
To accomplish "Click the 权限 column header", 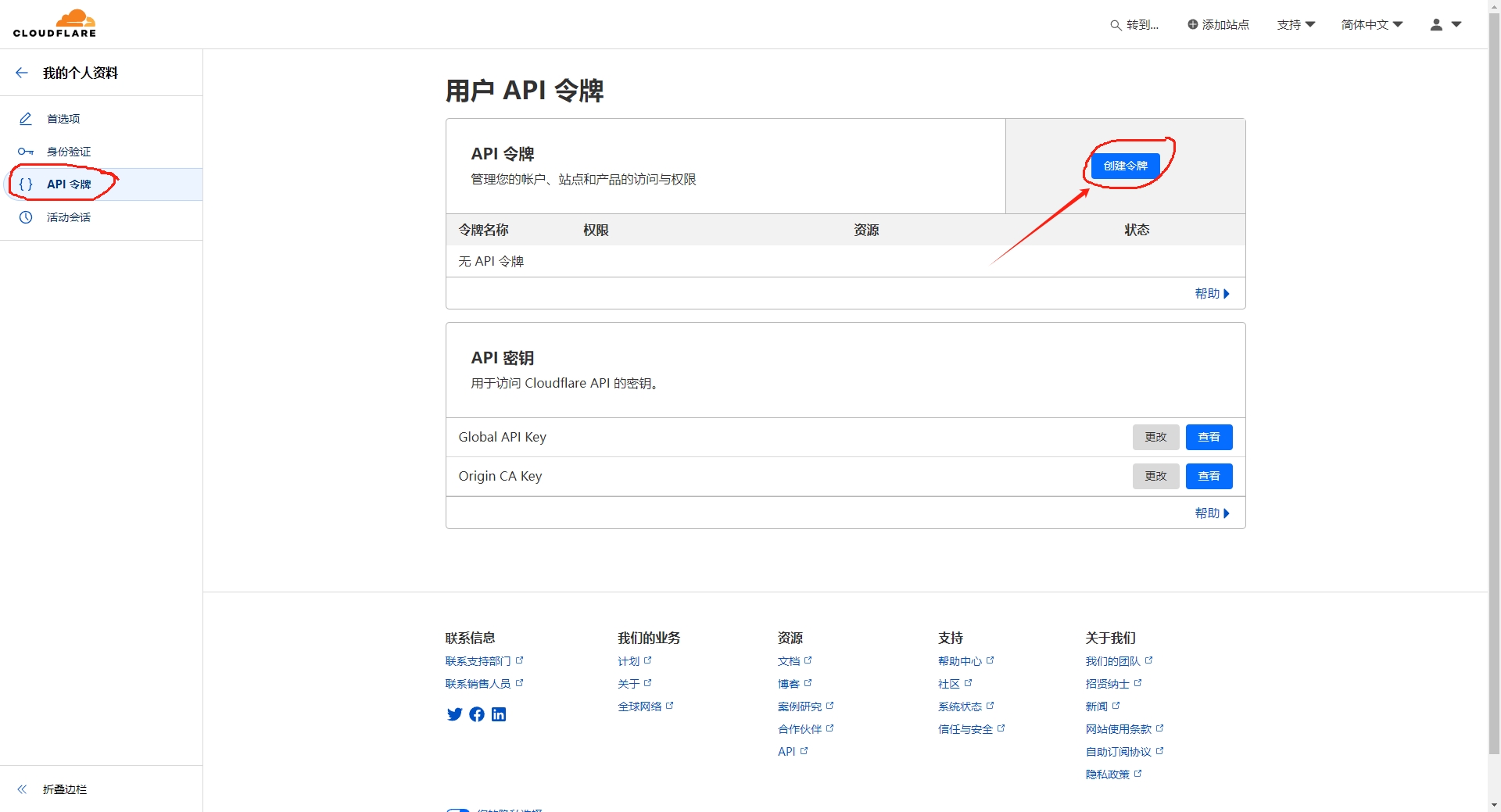I will pos(596,230).
